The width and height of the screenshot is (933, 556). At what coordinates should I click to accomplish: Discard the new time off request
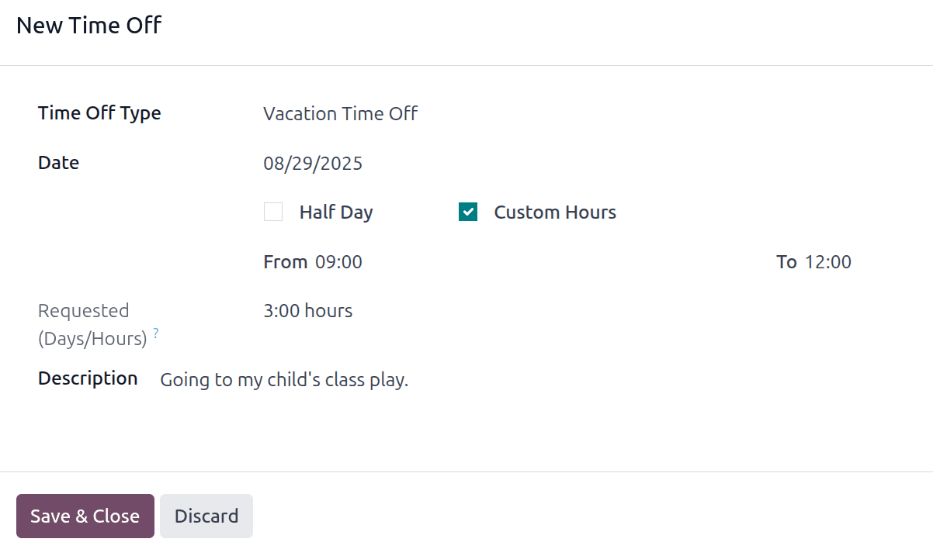206,516
